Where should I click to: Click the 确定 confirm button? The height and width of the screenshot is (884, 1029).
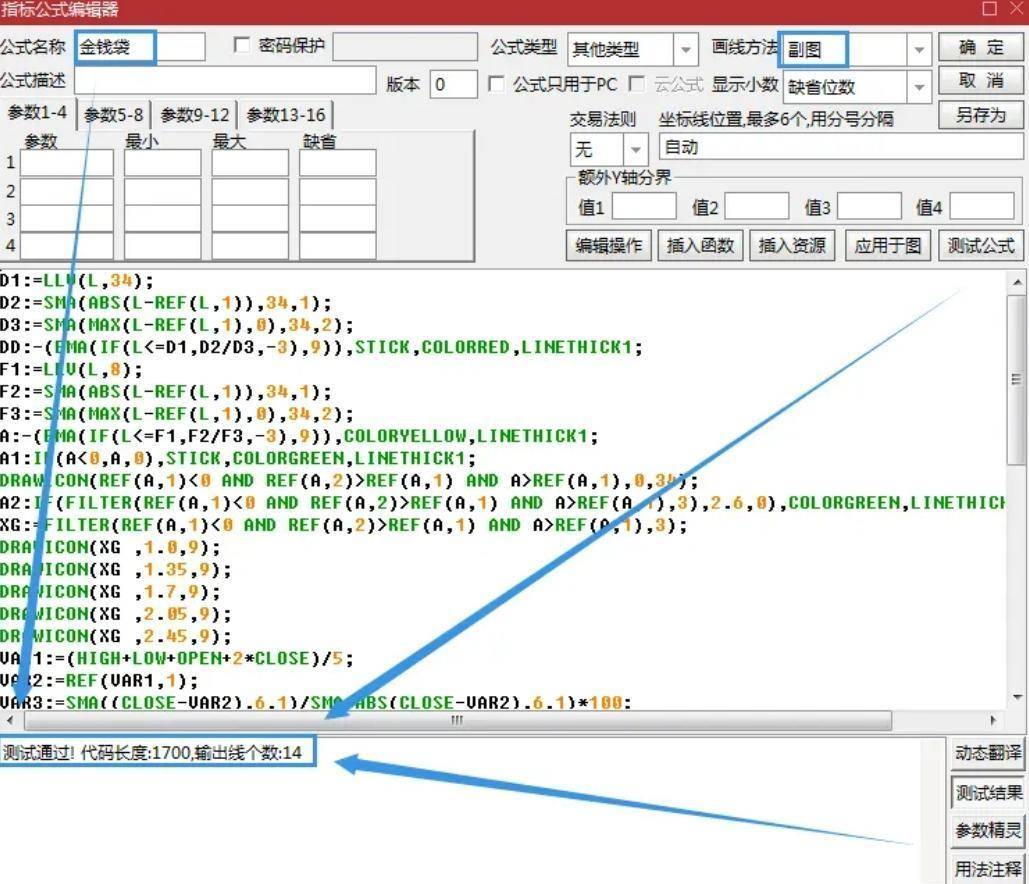click(980, 48)
